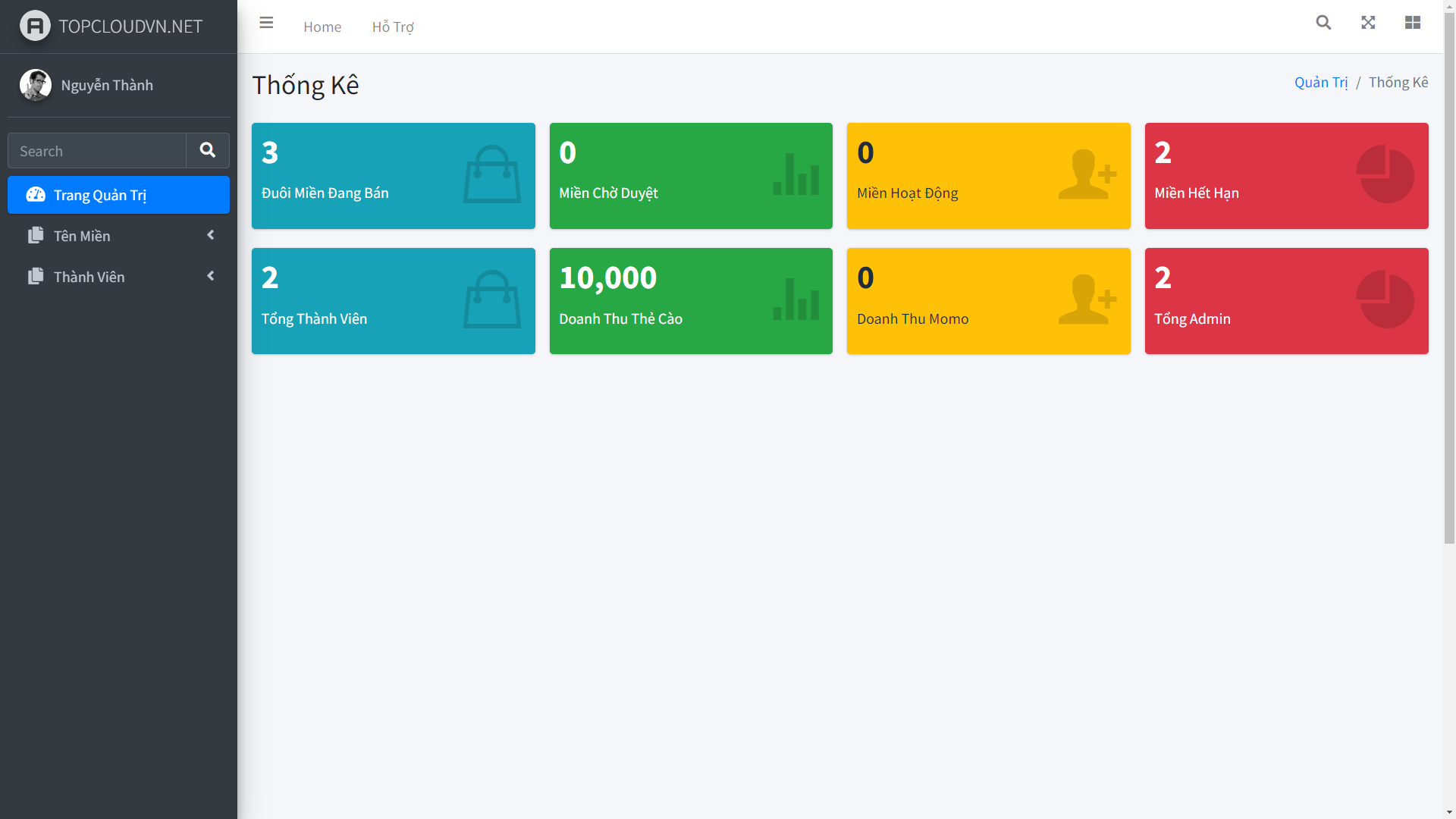Expand the Tên Miền menu chevron
1456x819 pixels.
click(x=211, y=235)
